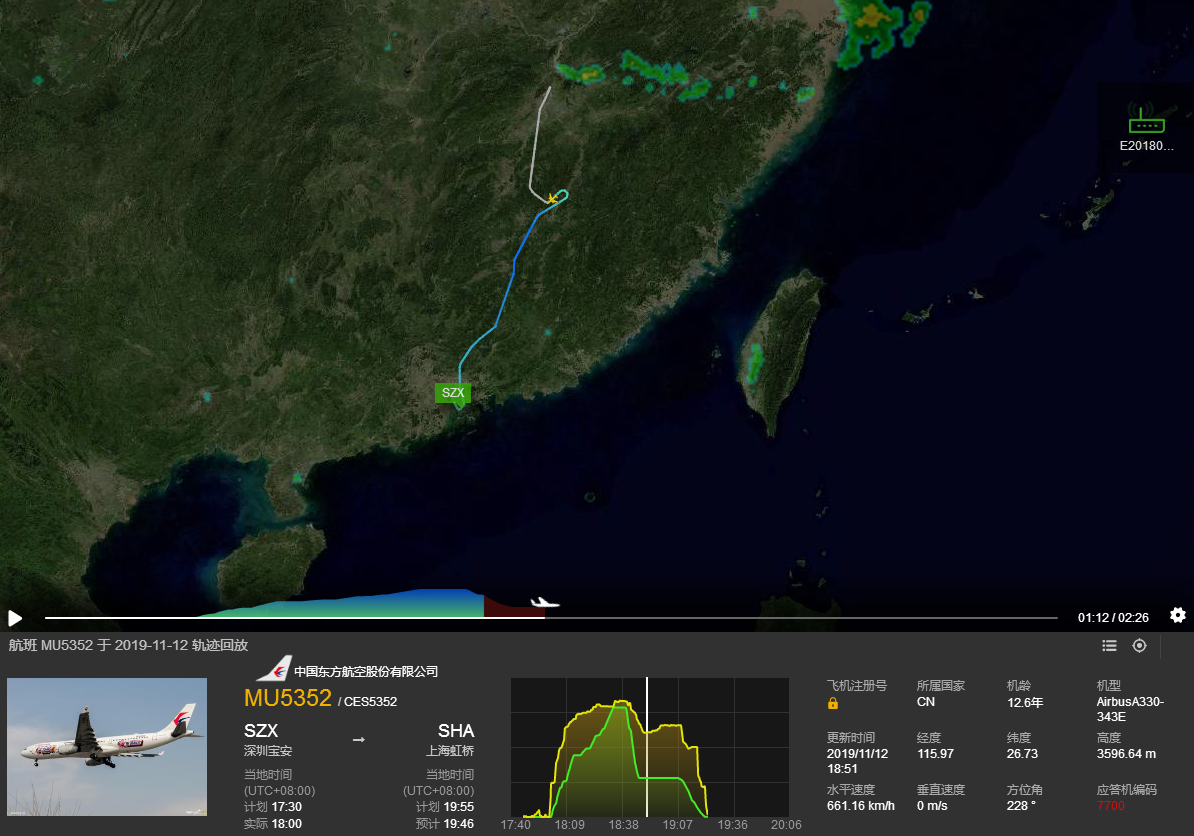Screen dimensions: 1194x836
Task: Click the elapsed time indicator 01:12 / 02:26
Action: (x=1113, y=617)
